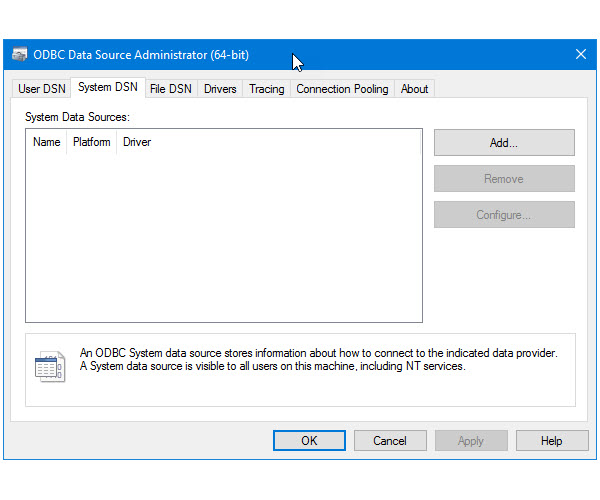Click the ODBC Administrator title bar icon
600x500 pixels.
(20, 54)
